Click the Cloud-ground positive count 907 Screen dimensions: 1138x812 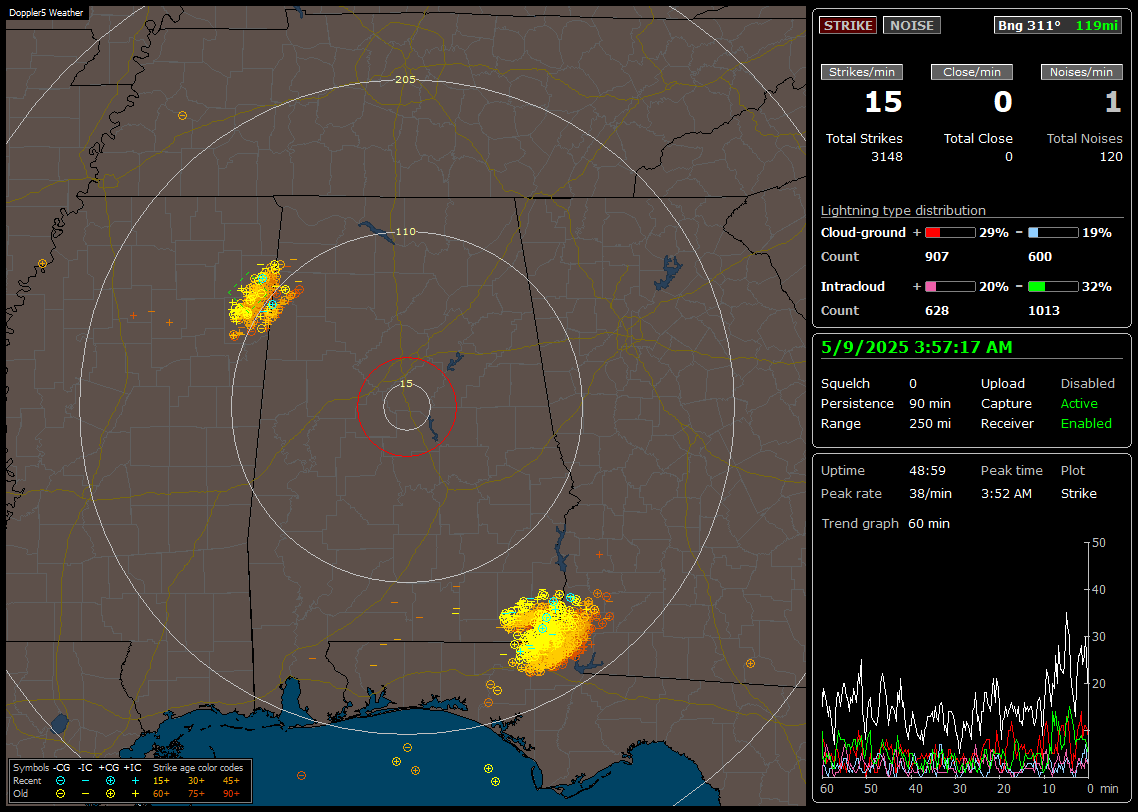(937, 257)
